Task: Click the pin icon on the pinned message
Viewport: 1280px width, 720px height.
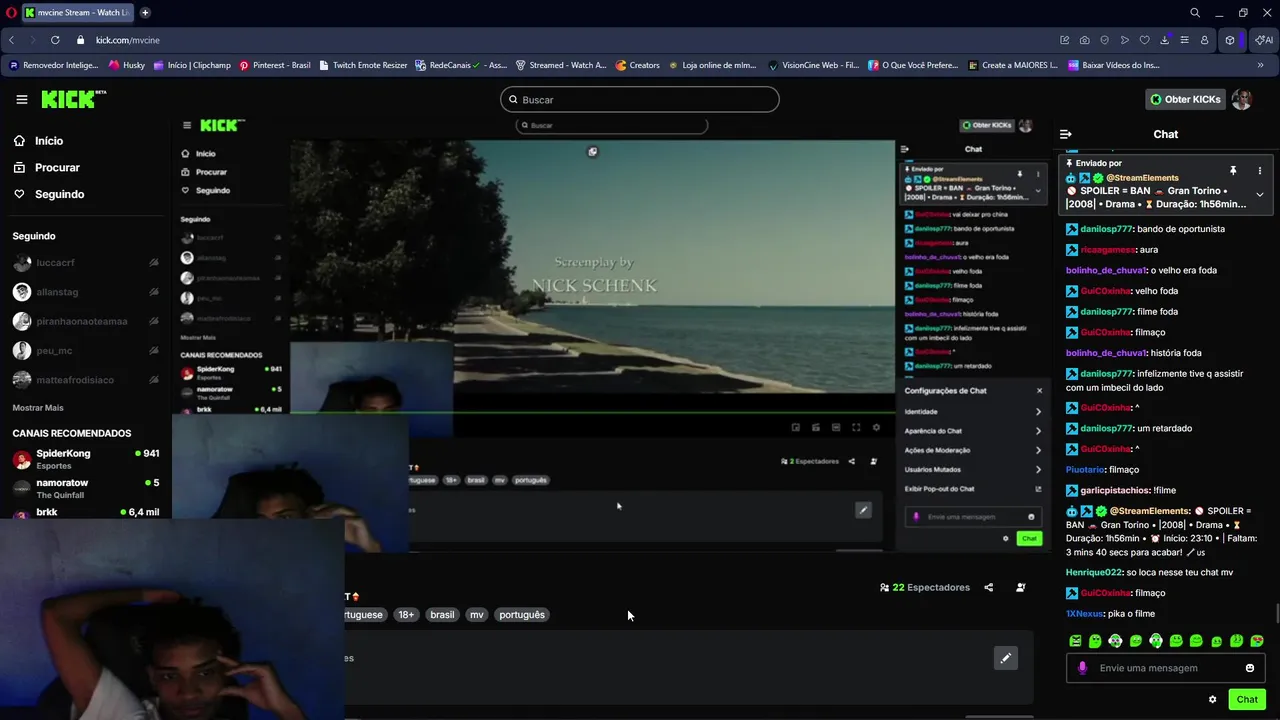Action: click(1233, 171)
